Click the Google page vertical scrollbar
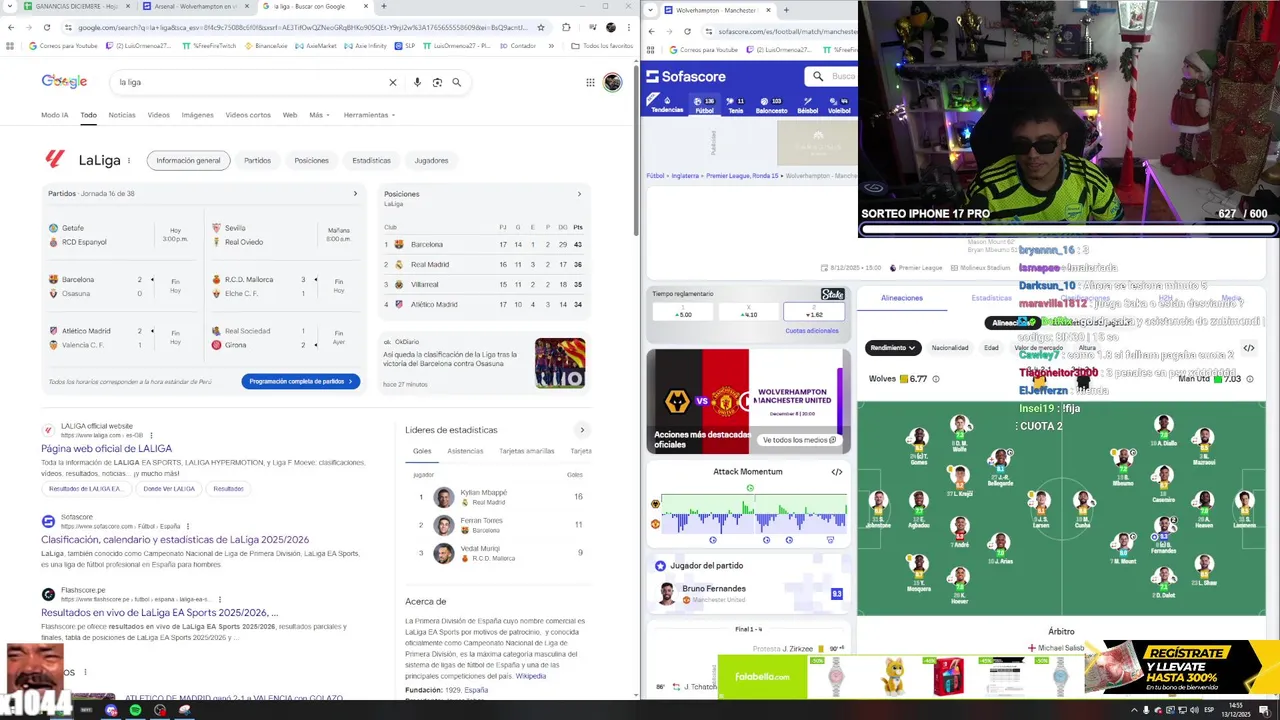 click(x=635, y=150)
